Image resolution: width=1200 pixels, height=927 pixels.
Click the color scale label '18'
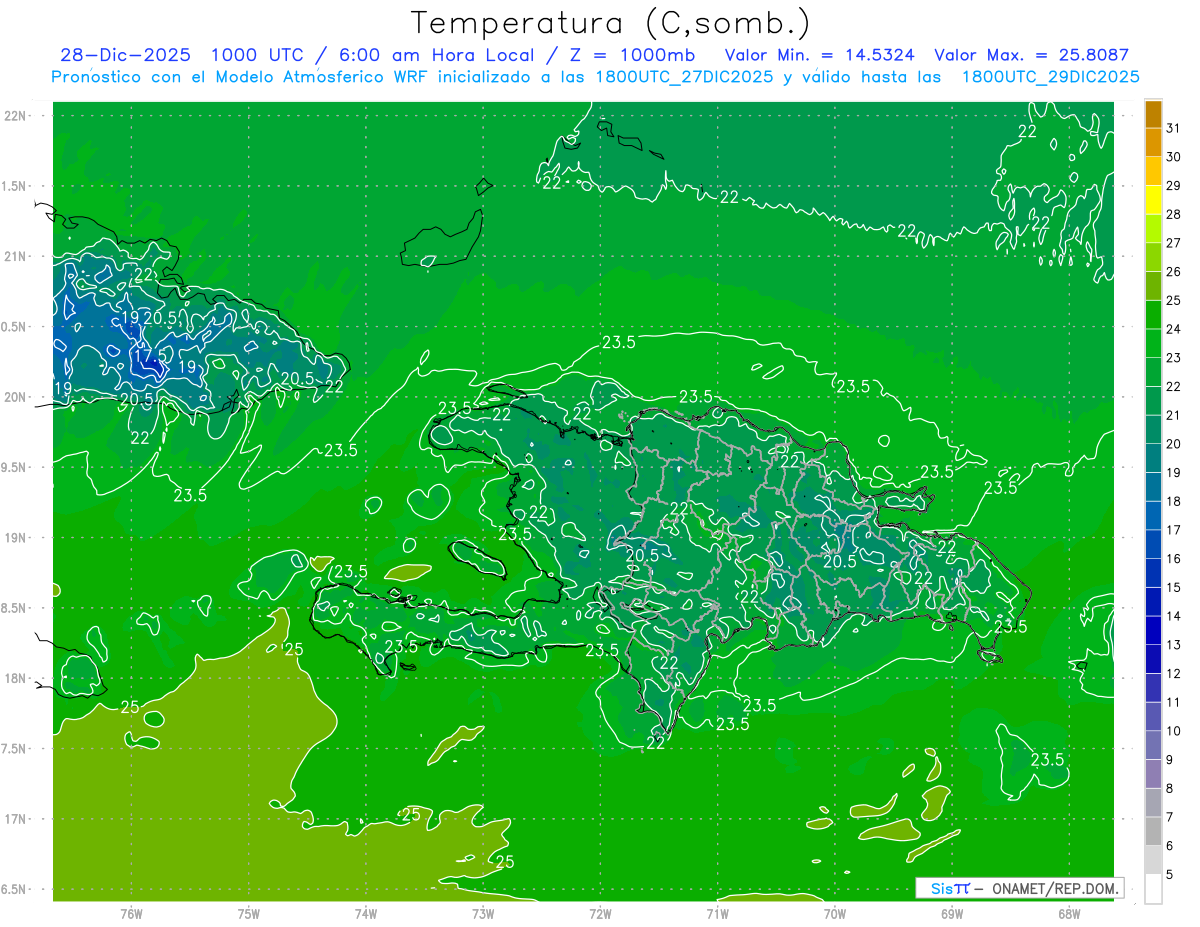pyautogui.click(x=1174, y=501)
